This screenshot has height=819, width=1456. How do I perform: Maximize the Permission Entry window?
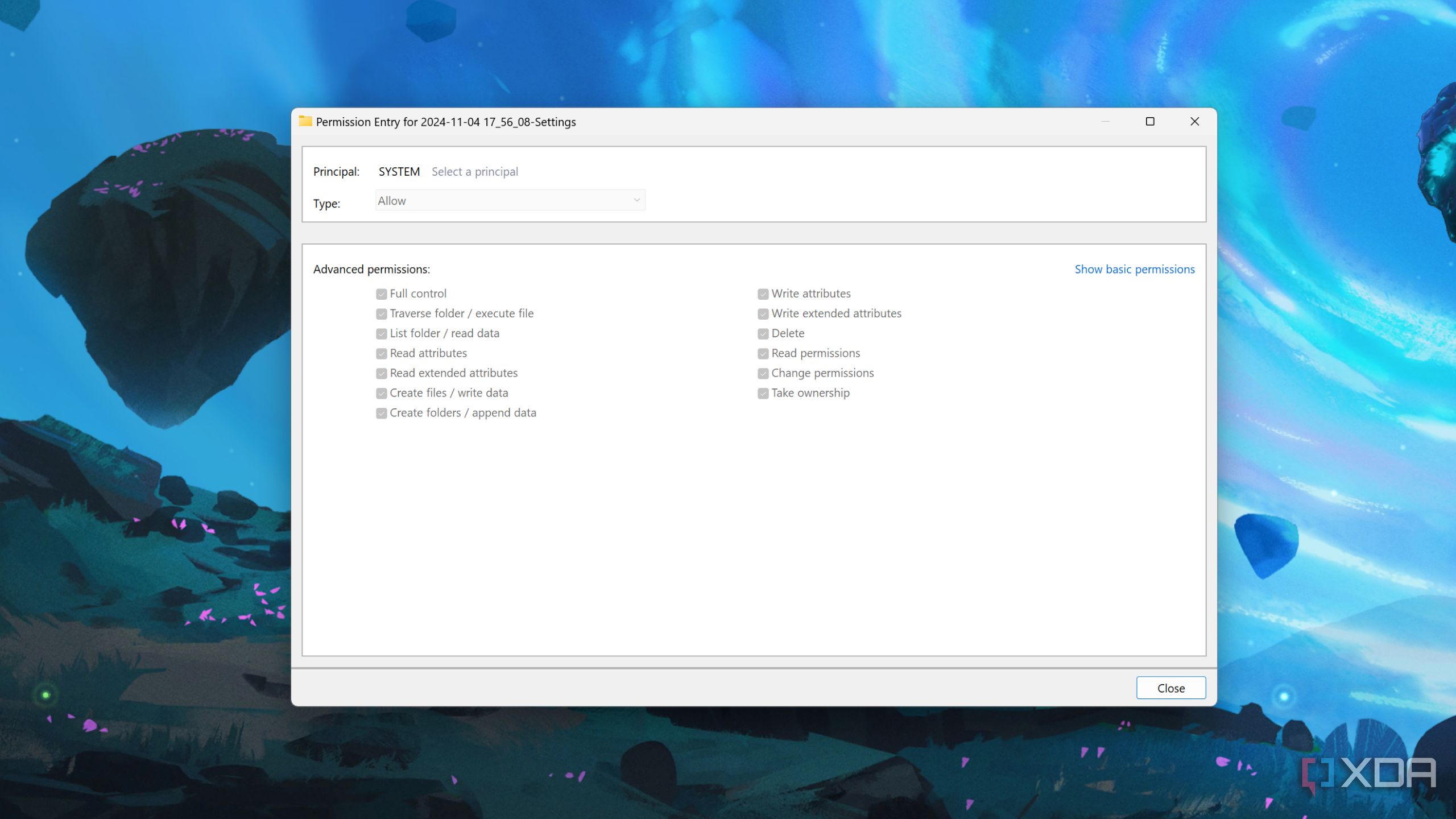1149,121
